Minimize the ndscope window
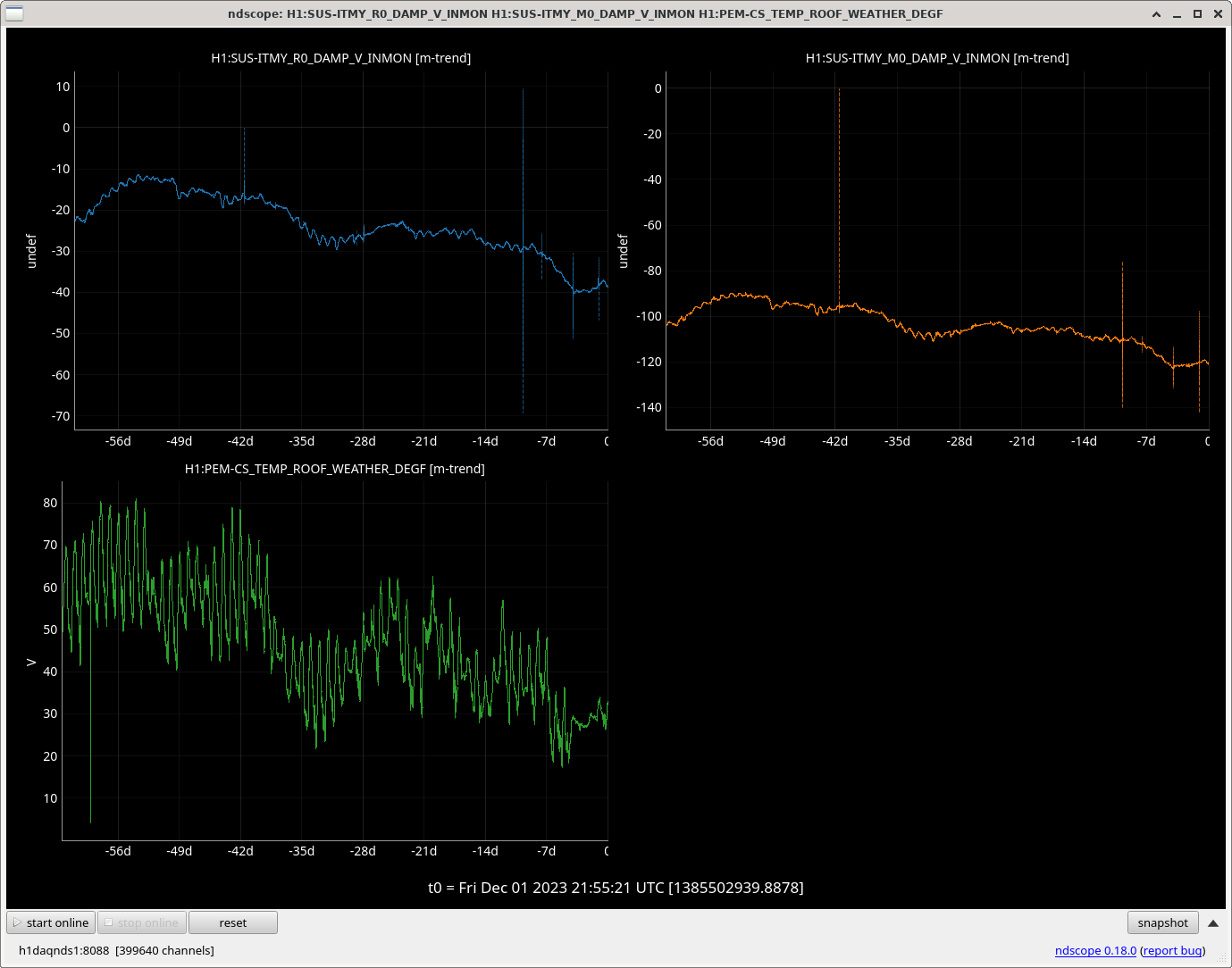Screen dimensions: 1232x968 [1177, 13]
